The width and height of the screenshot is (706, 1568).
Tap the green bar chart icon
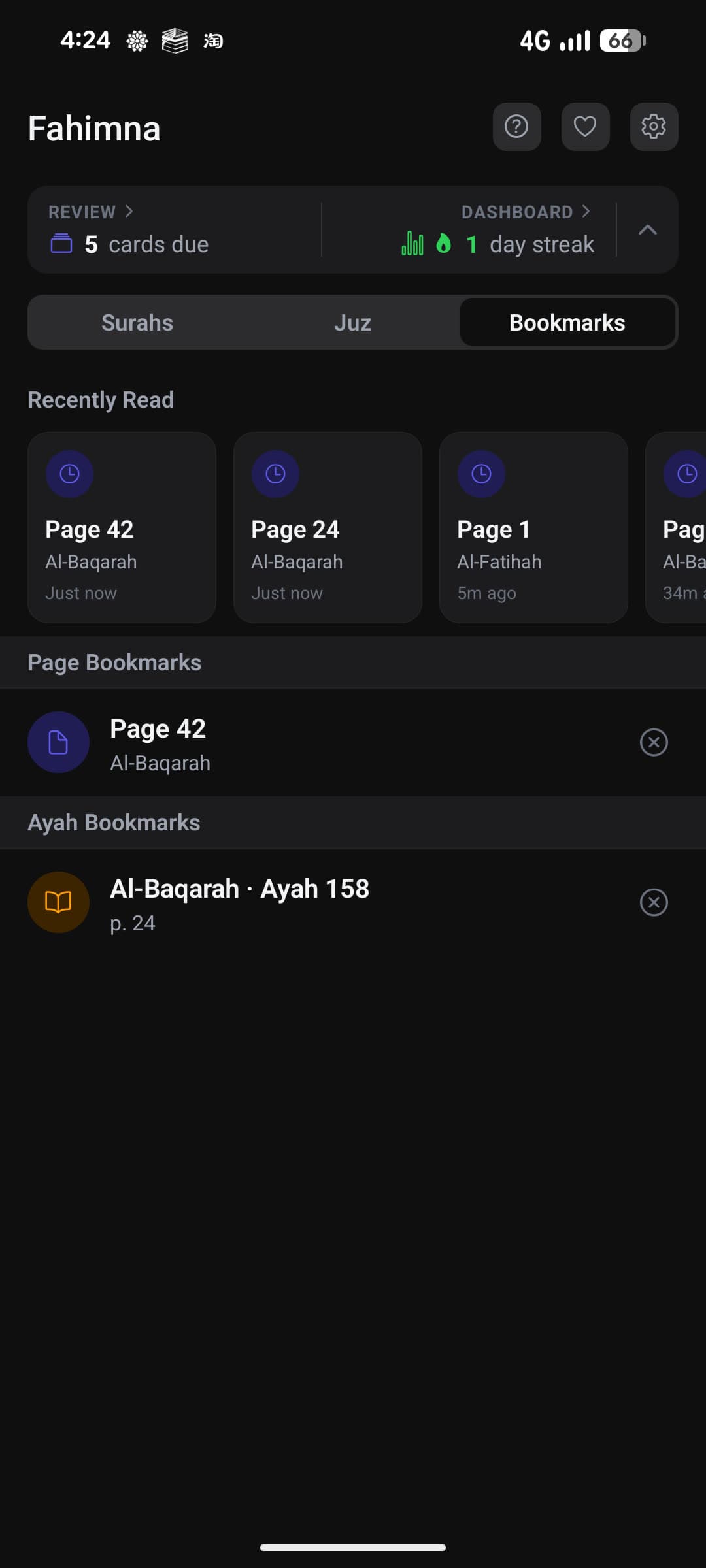tap(412, 243)
